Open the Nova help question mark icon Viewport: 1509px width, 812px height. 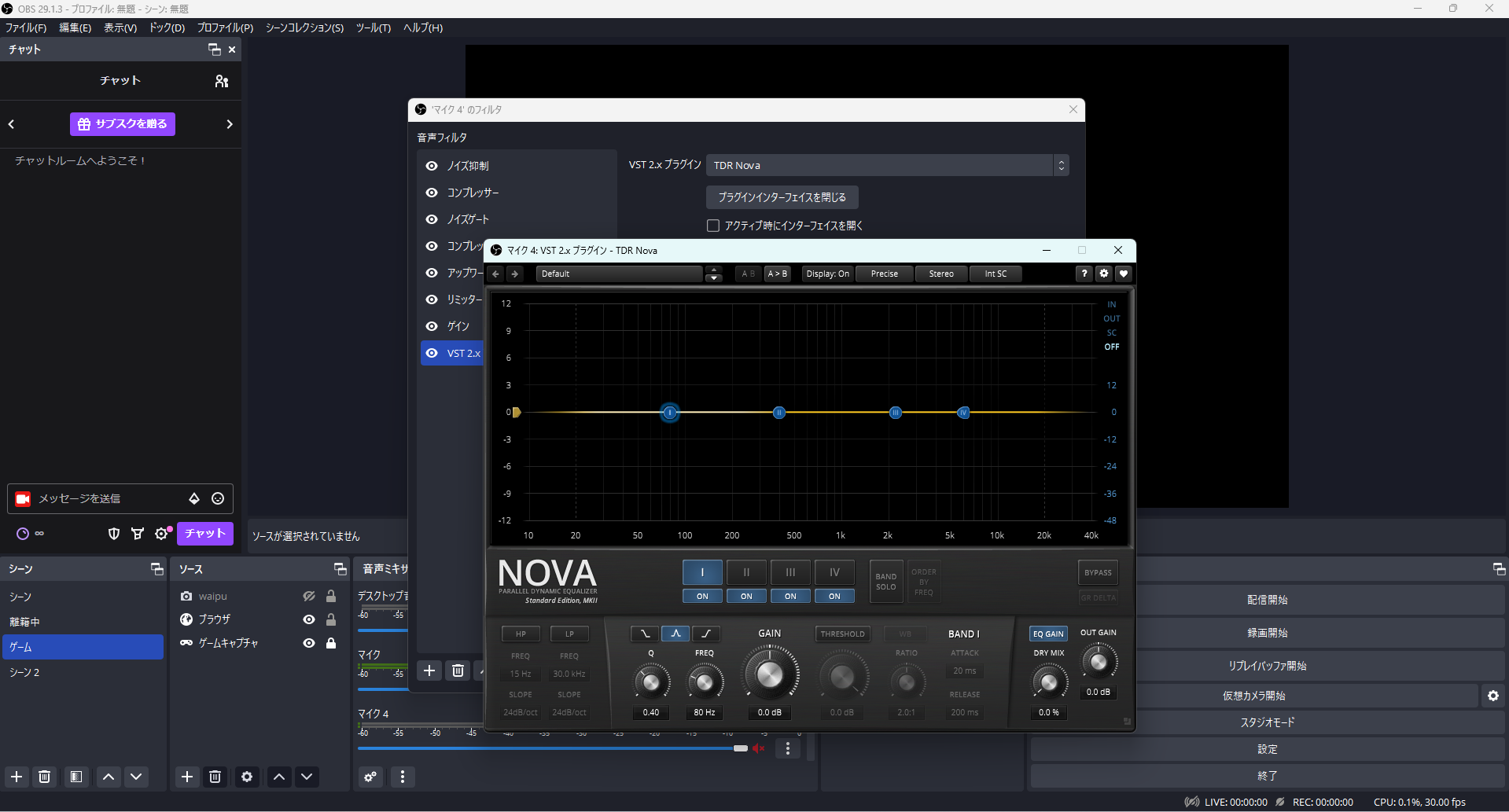click(1084, 274)
